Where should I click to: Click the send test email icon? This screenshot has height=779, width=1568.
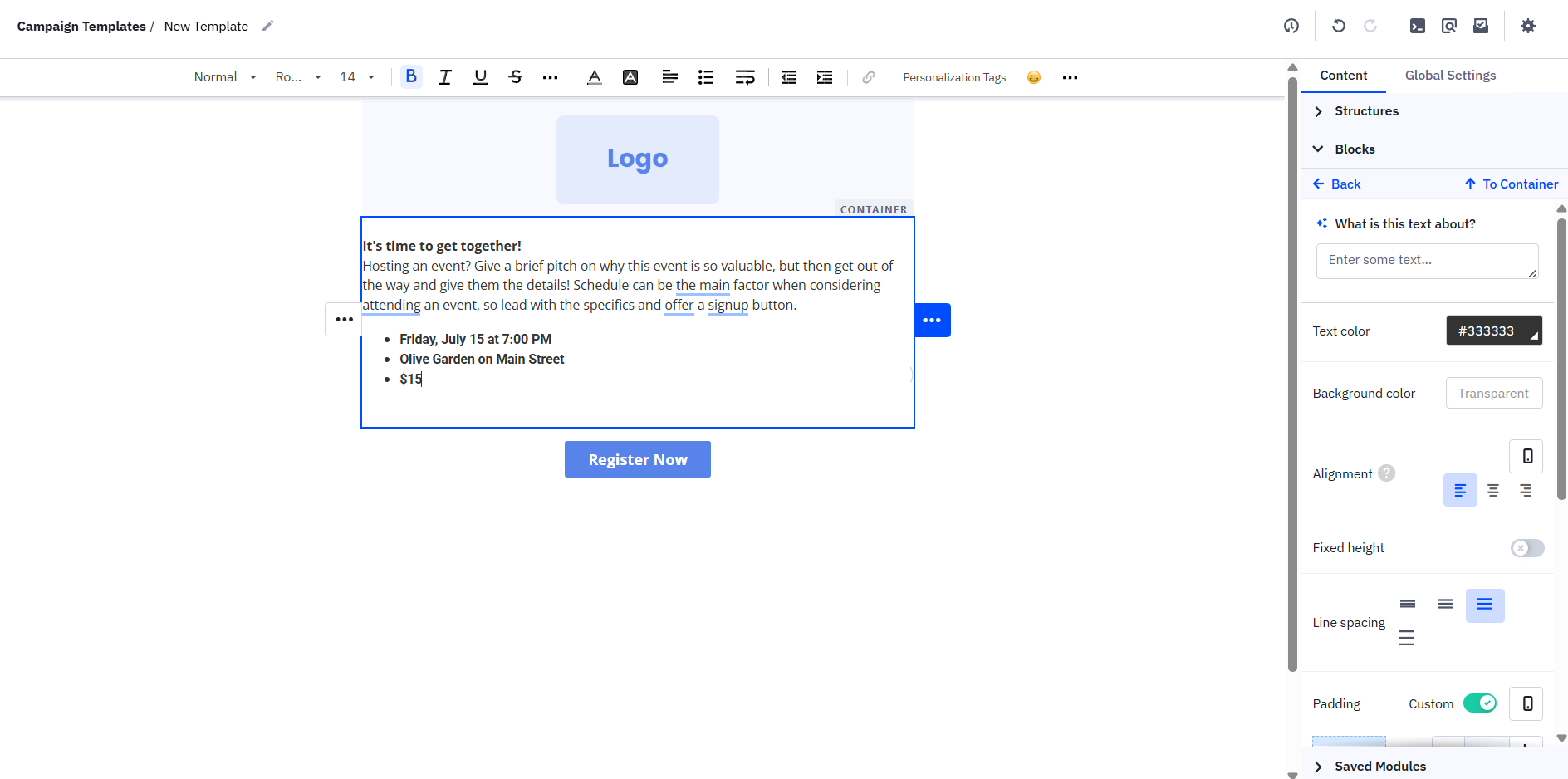click(x=1481, y=26)
